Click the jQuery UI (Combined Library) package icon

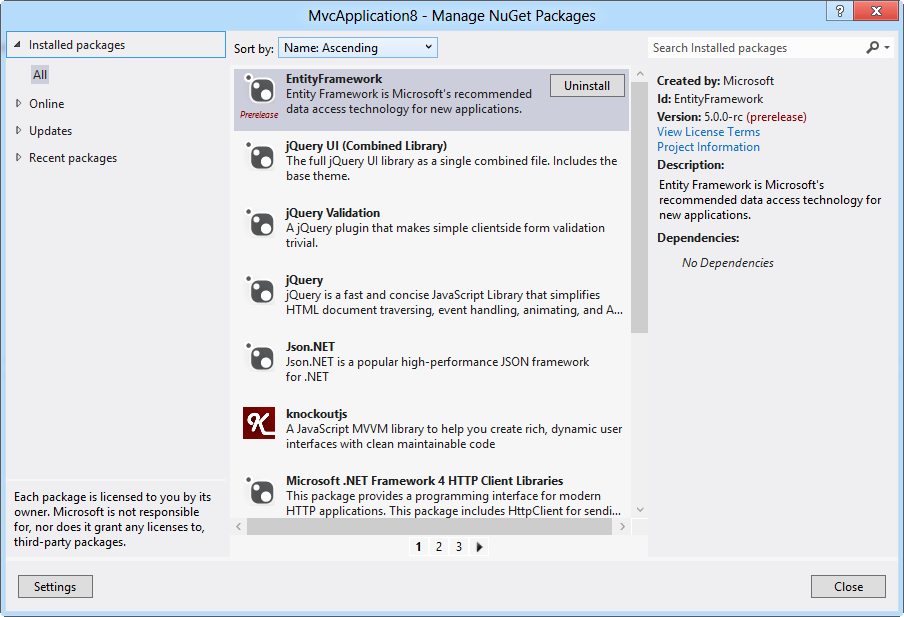(259, 156)
